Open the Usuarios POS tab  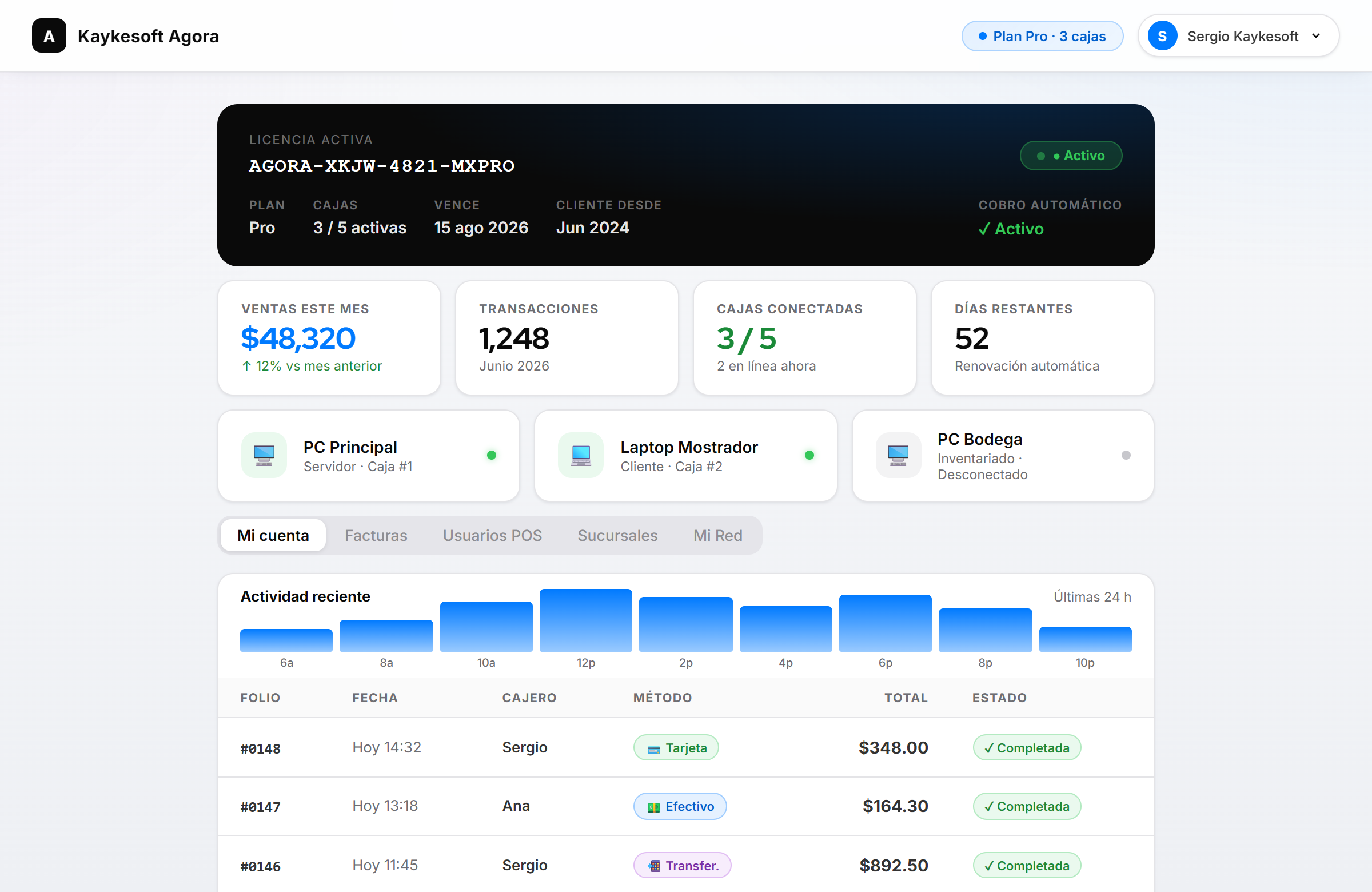click(492, 535)
